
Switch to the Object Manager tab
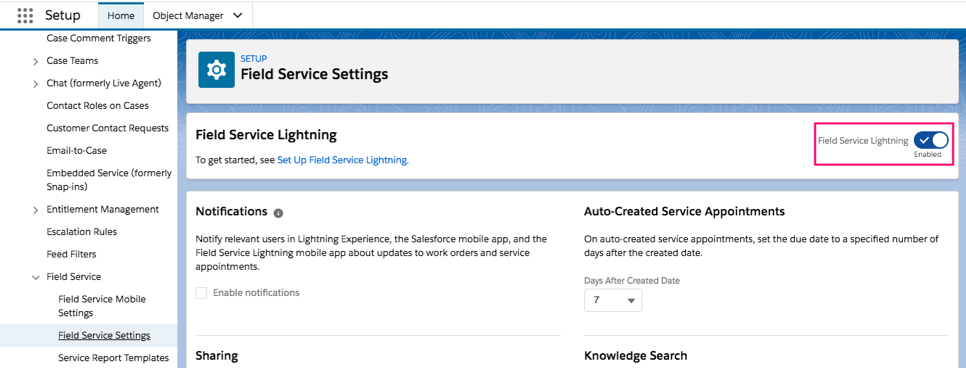point(188,16)
